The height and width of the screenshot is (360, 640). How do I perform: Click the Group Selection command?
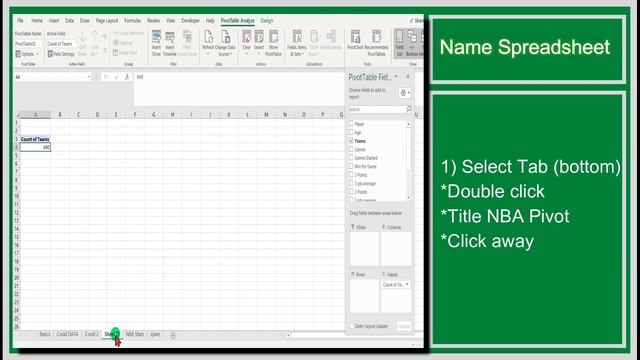(x=129, y=33)
